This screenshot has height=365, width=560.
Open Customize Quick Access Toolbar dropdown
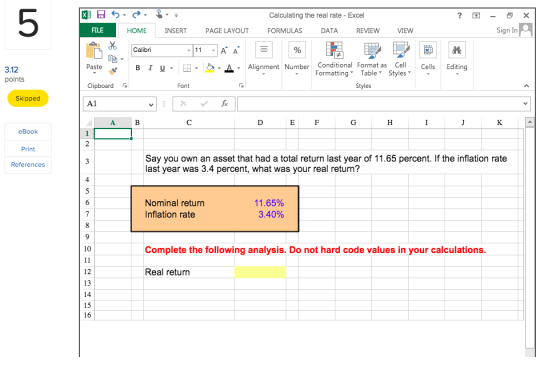(x=176, y=15)
